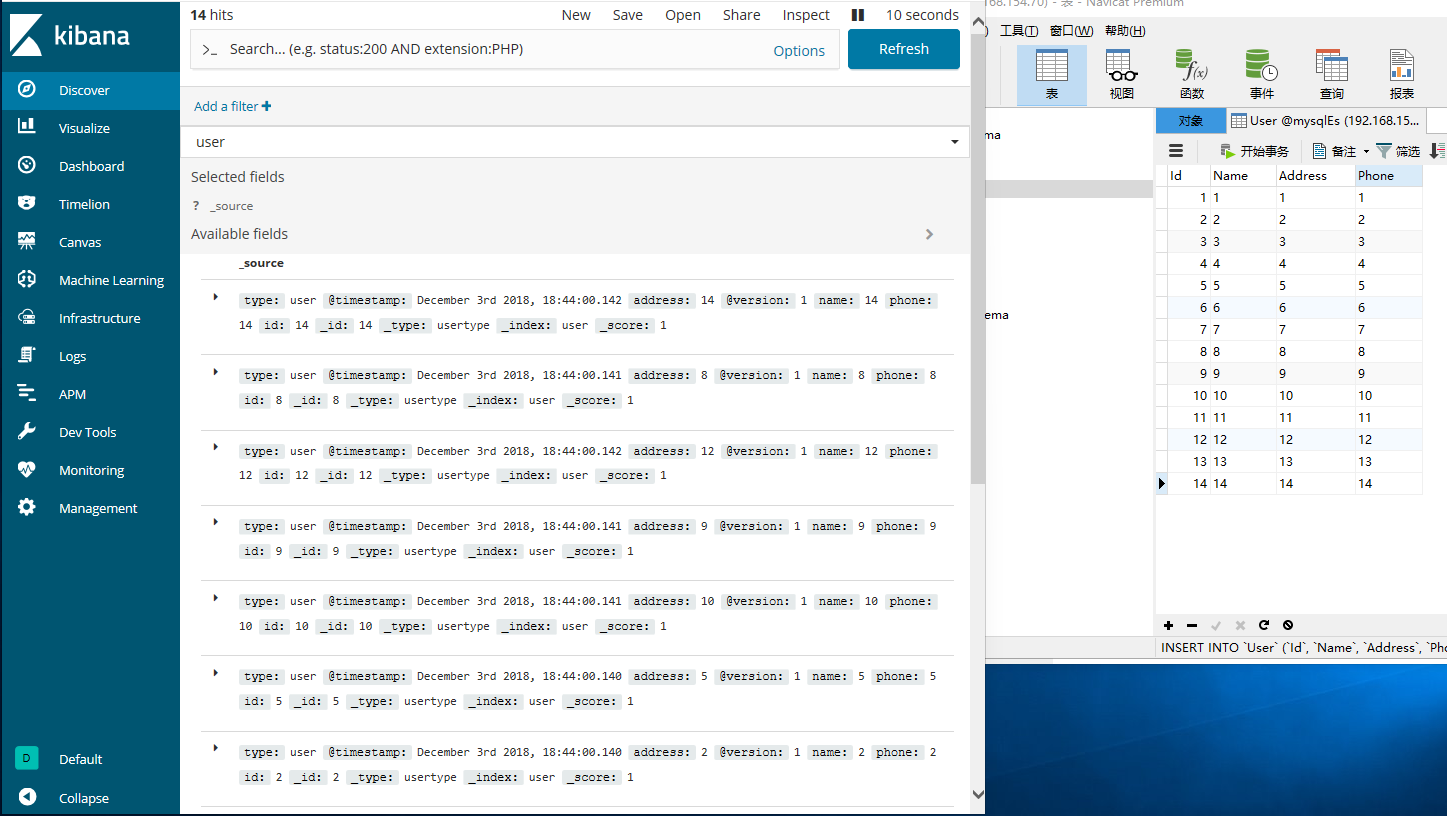This screenshot has height=816, width=1447.
Task: Expand document row with id 8
Action: click(x=216, y=372)
